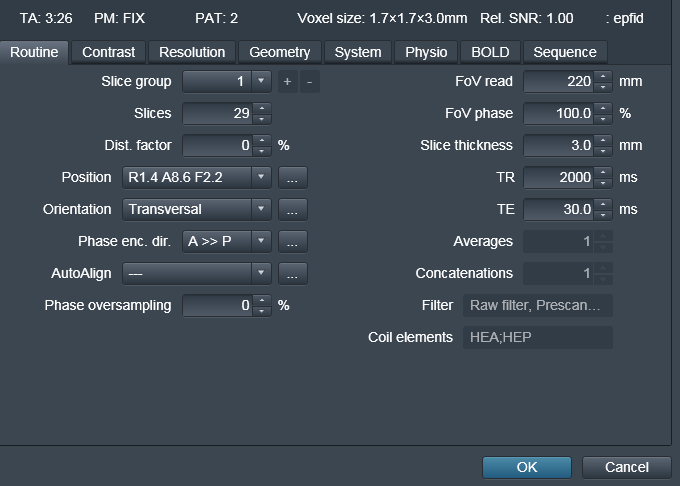Open the Position dropdown list
The width and height of the screenshot is (680, 486).
pos(261,178)
